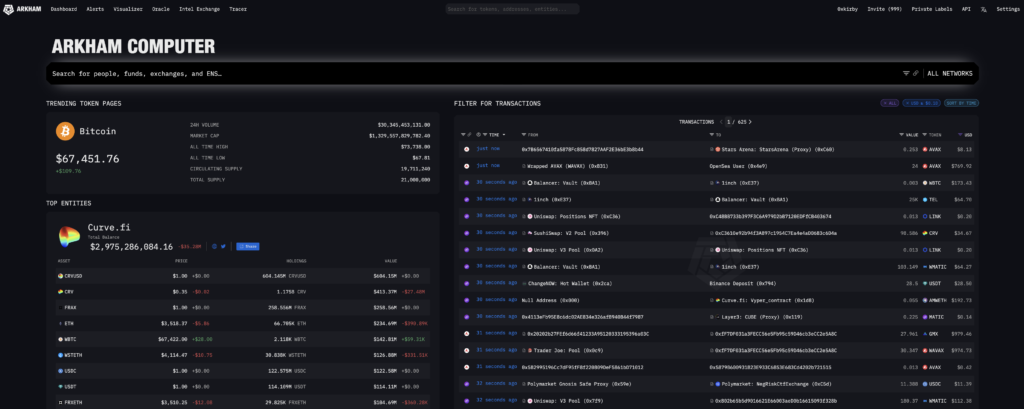The height and width of the screenshot is (409, 1024).
Task: Open OpenSea User (0x4e9) recipient
Action: point(738,166)
